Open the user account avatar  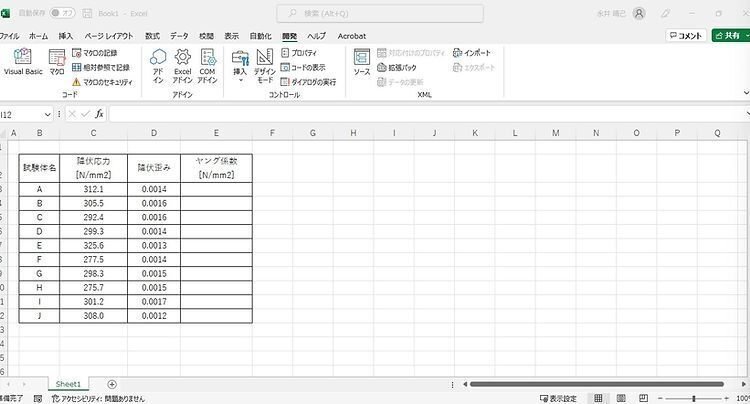click(x=639, y=13)
